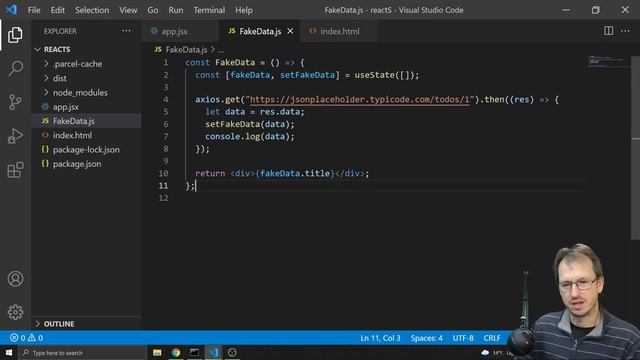Open the Run and Debug view icon
The width and height of the screenshot is (640, 360).
tap(15, 136)
